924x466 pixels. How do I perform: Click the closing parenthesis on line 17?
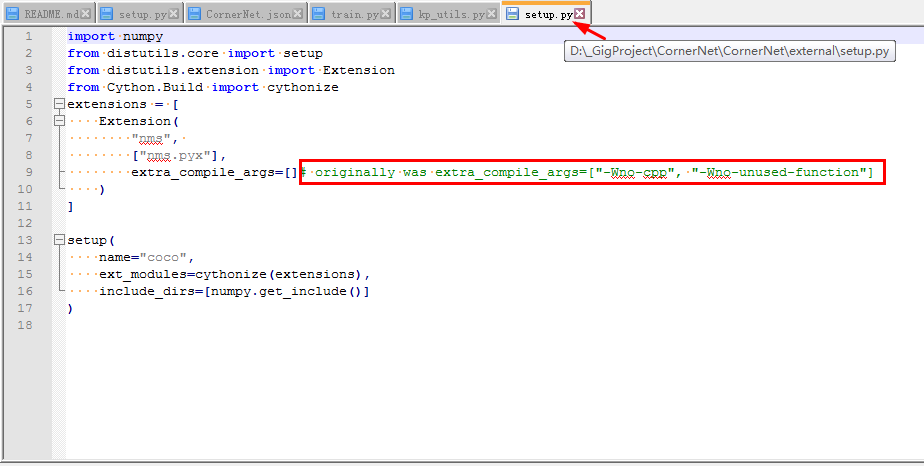tap(70, 308)
